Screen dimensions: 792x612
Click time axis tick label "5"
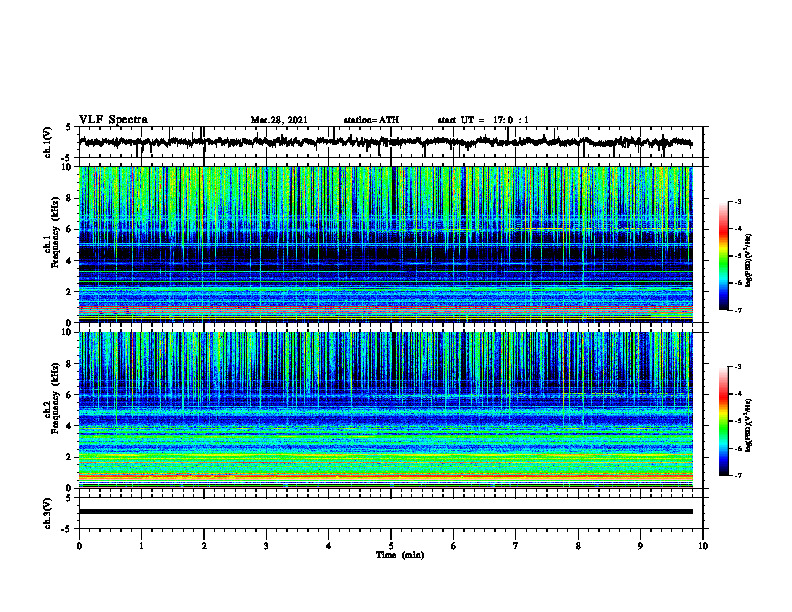(391, 546)
